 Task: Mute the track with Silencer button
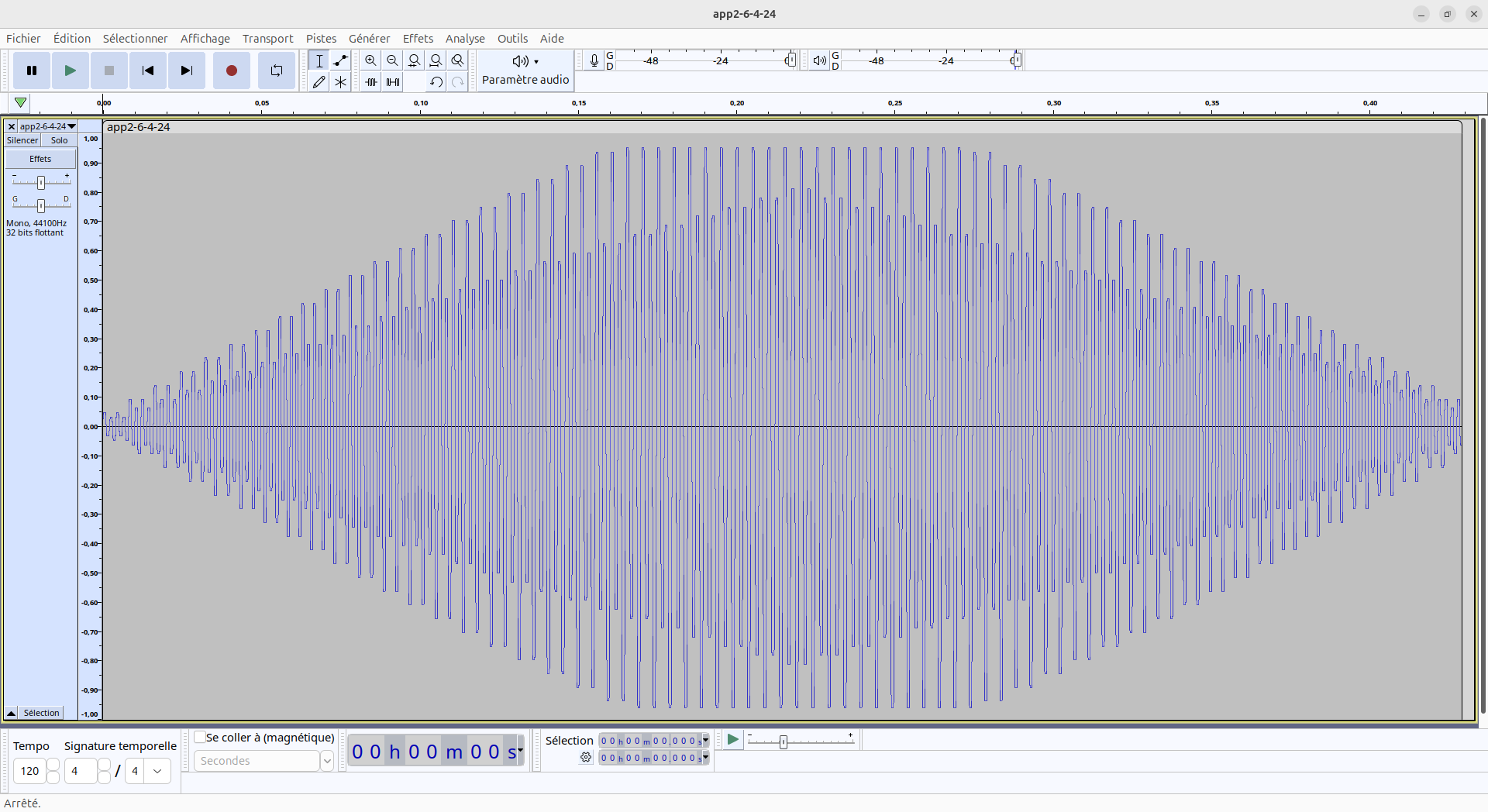point(22,140)
